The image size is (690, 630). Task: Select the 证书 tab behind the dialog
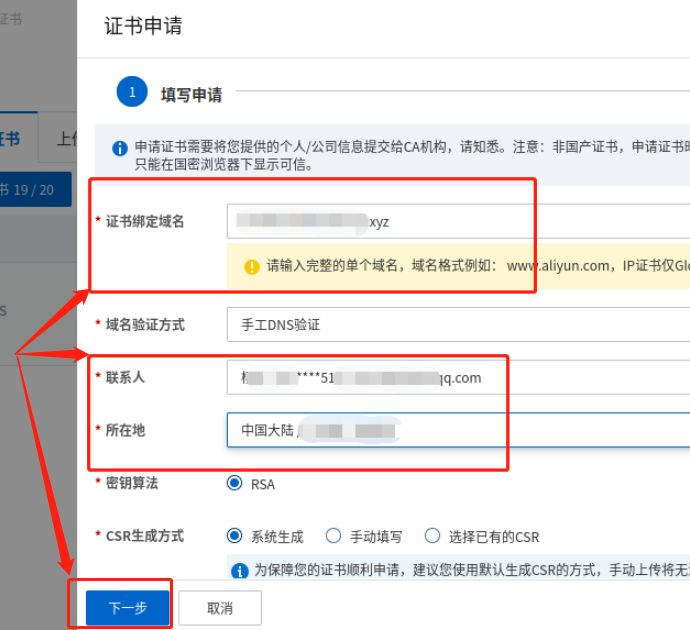tap(12, 139)
